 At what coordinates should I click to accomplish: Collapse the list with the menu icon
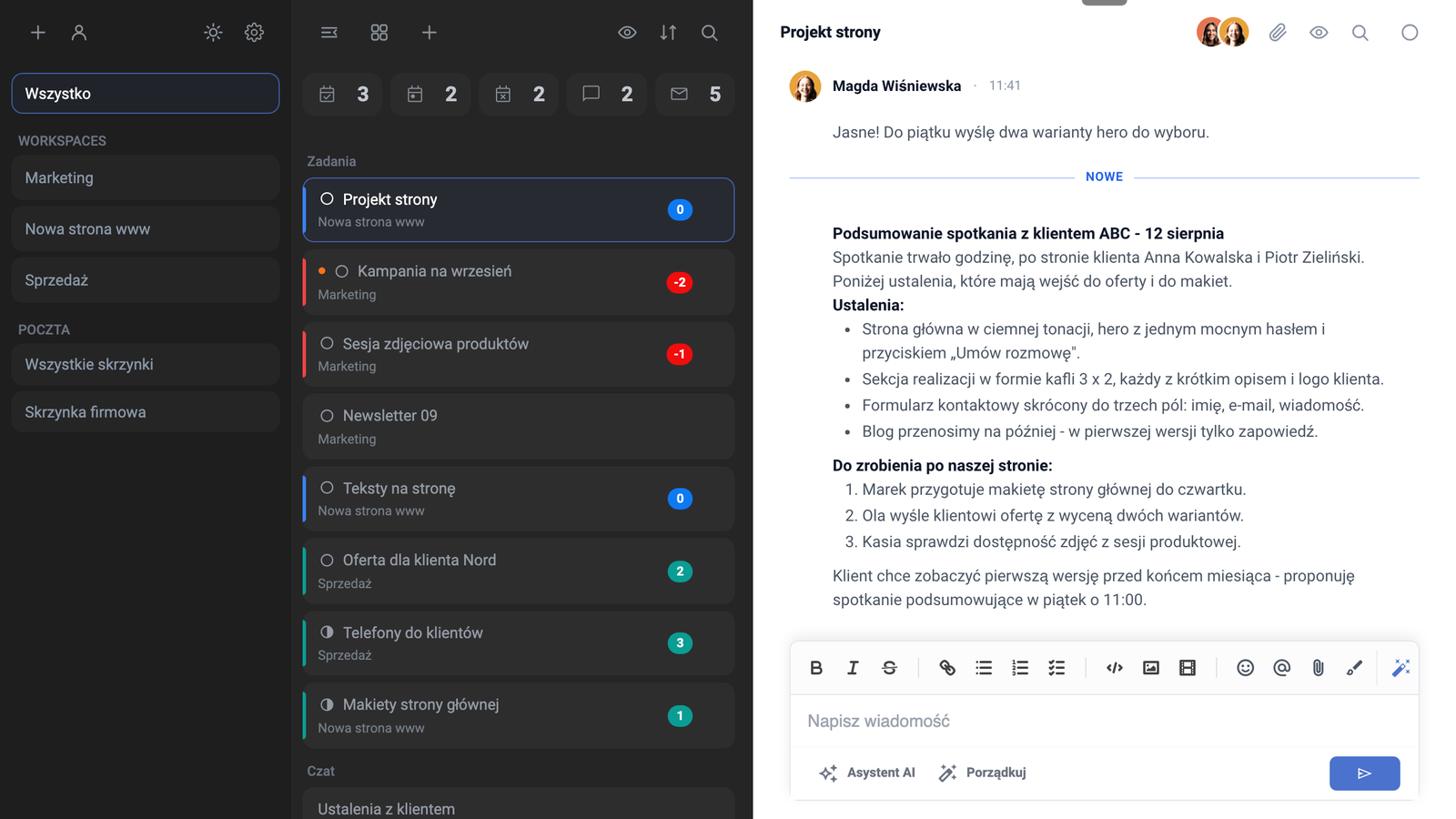coord(329,33)
